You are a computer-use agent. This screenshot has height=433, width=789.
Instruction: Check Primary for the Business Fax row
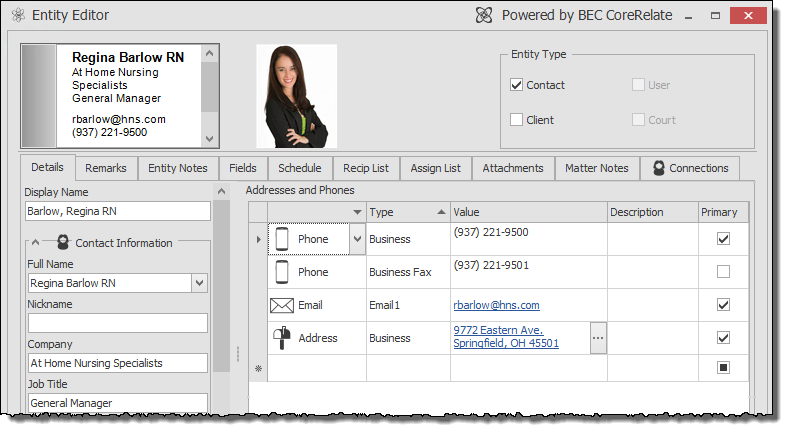click(x=723, y=271)
